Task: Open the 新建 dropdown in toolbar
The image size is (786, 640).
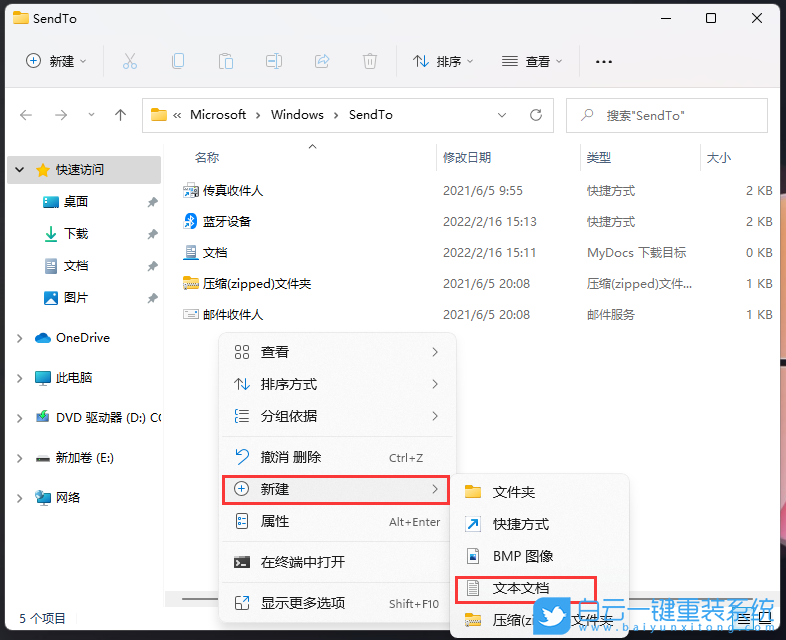Action: click(x=56, y=61)
